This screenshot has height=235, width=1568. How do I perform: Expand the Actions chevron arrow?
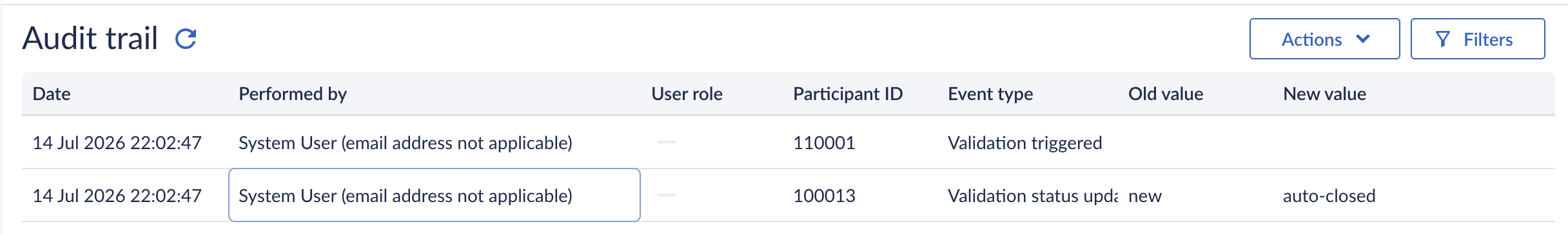[x=1363, y=39]
